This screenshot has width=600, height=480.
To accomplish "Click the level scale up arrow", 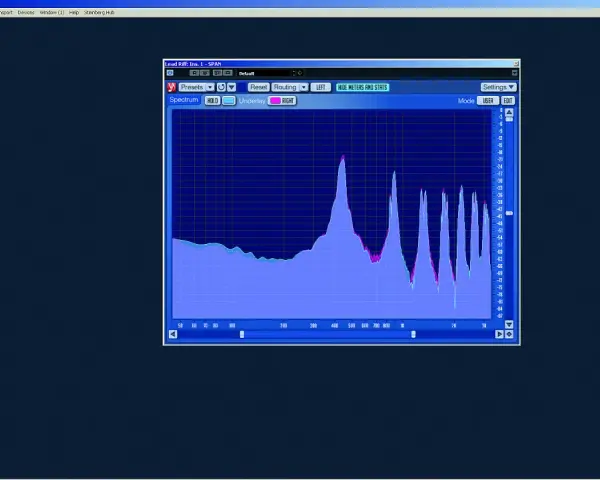I will (x=509, y=112).
